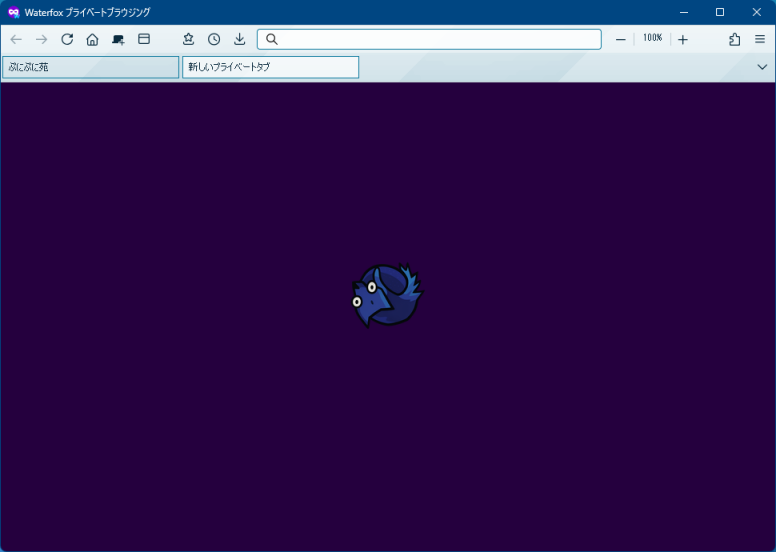Show the Downloads panel
The image size is (776, 552).
tap(239, 39)
